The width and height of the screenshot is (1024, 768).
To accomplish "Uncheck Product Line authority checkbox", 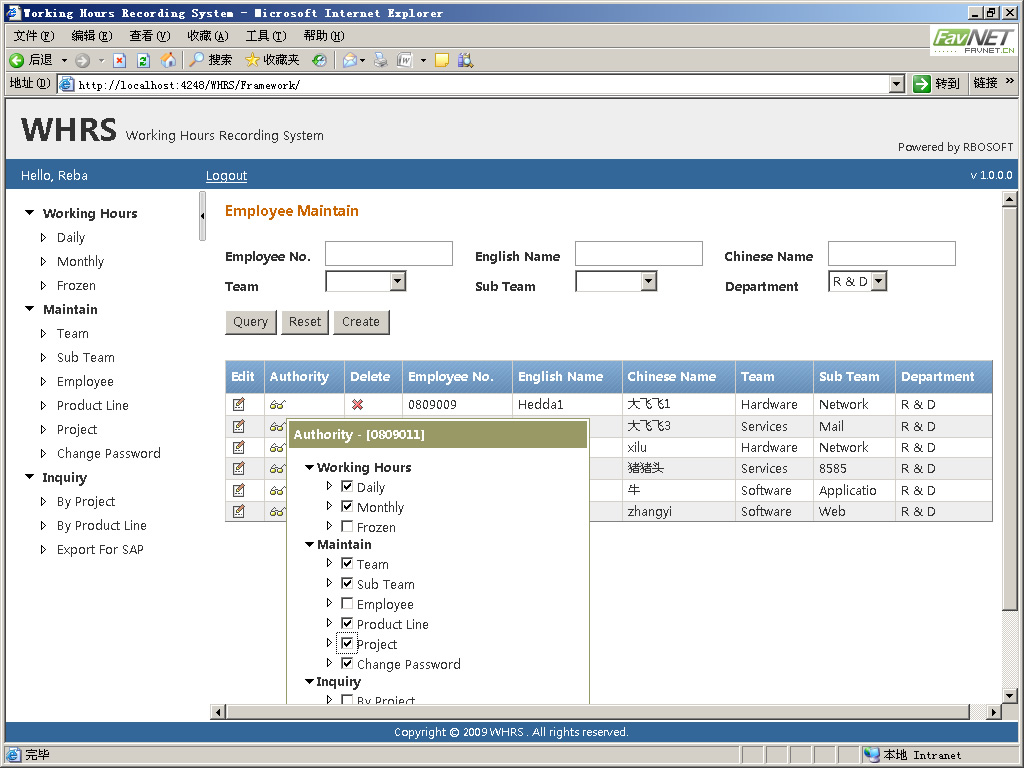I will click(x=347, y=624).
